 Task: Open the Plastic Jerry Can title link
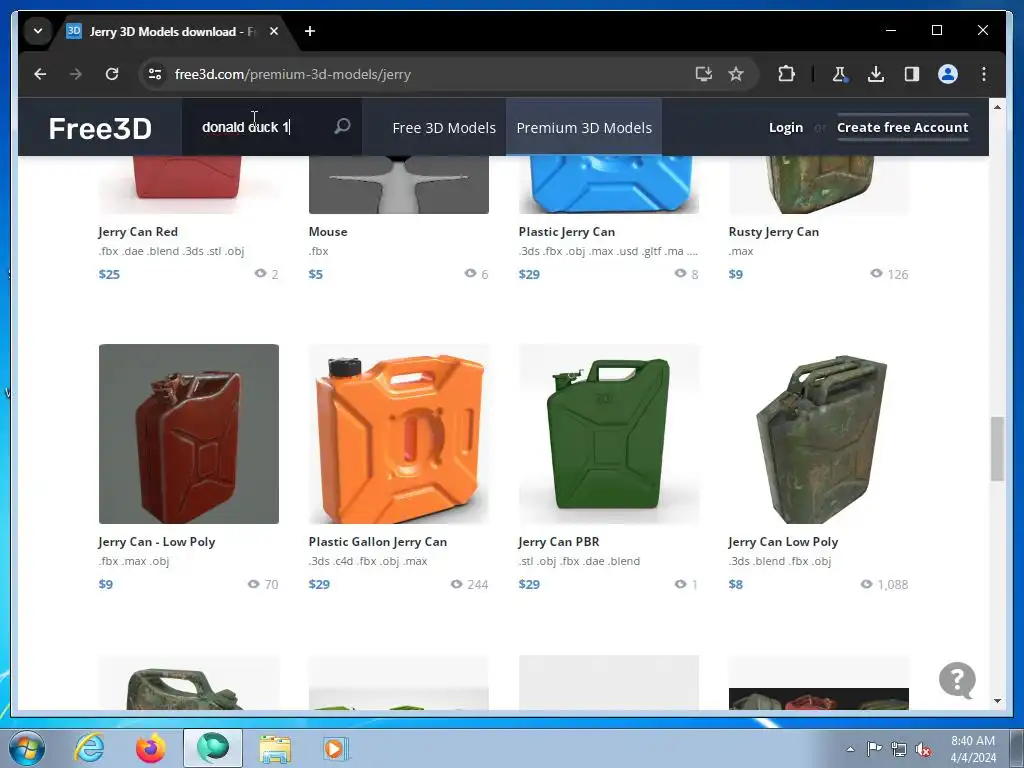click(567, 231)
